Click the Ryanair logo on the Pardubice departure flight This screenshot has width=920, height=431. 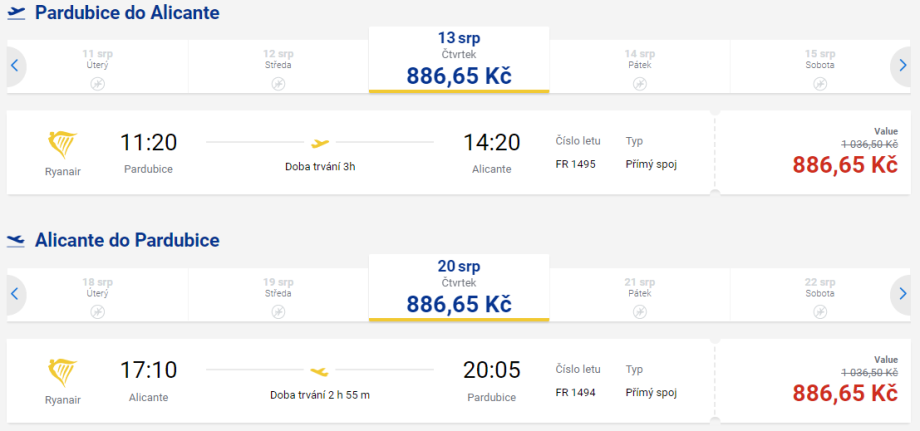[63, 145]
